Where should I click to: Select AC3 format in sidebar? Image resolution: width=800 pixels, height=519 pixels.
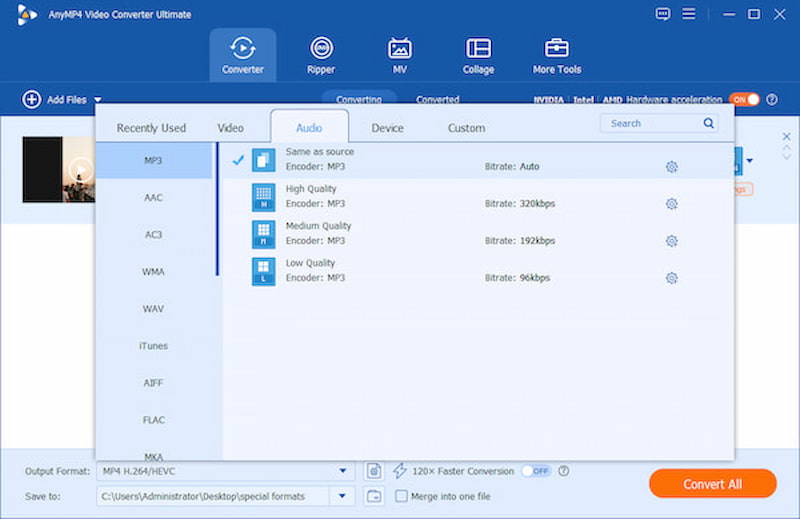pos(153,234)
